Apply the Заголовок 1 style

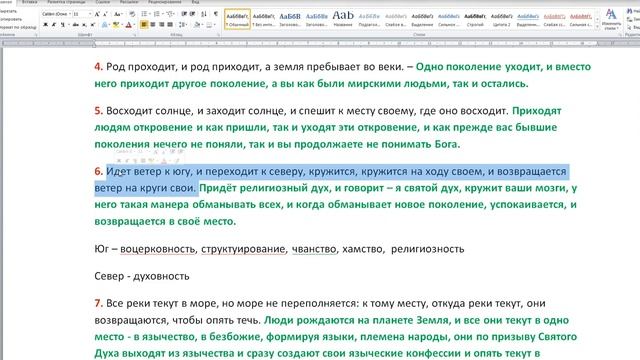click(290, 20)
